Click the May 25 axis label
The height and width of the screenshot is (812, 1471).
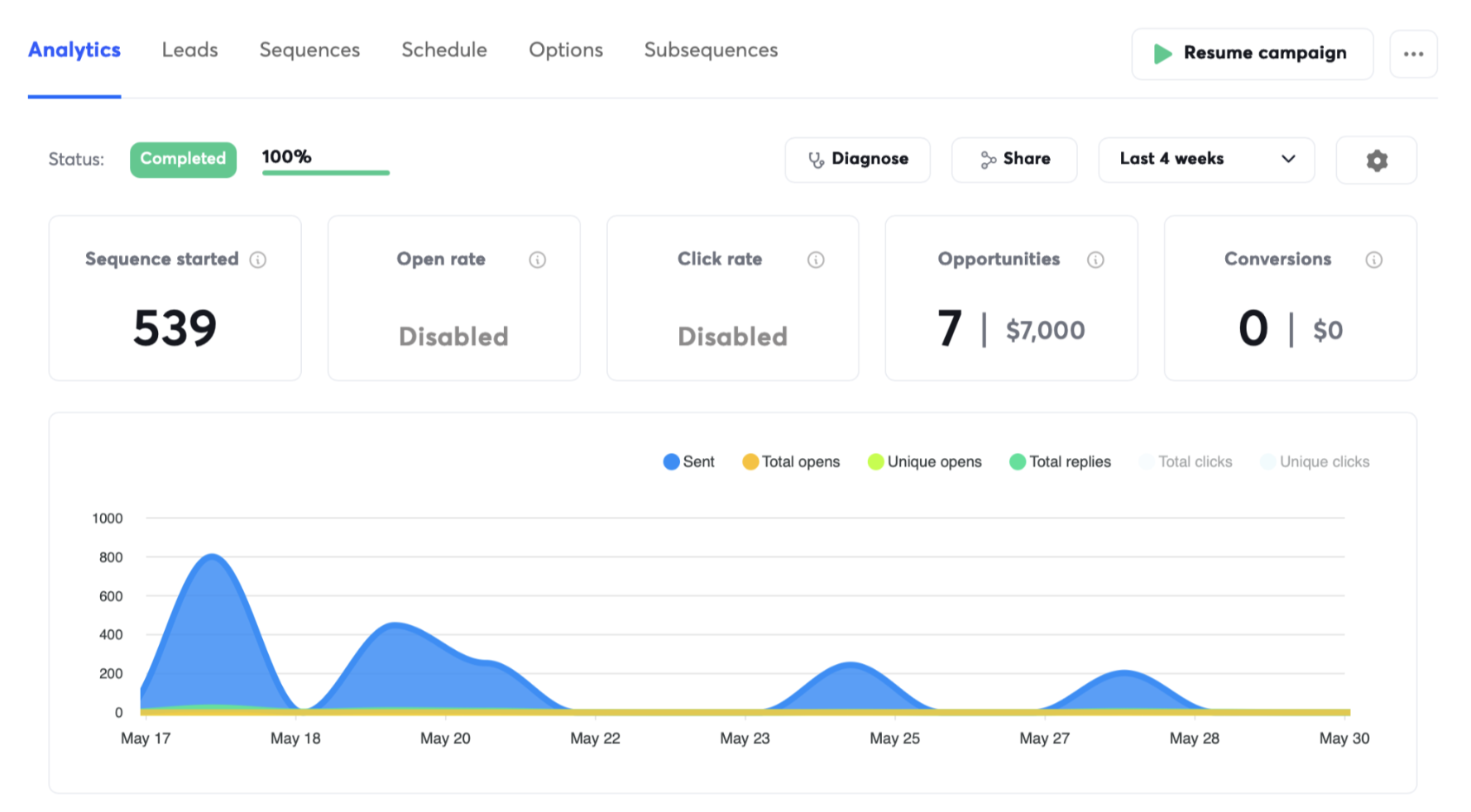[894, 738]
